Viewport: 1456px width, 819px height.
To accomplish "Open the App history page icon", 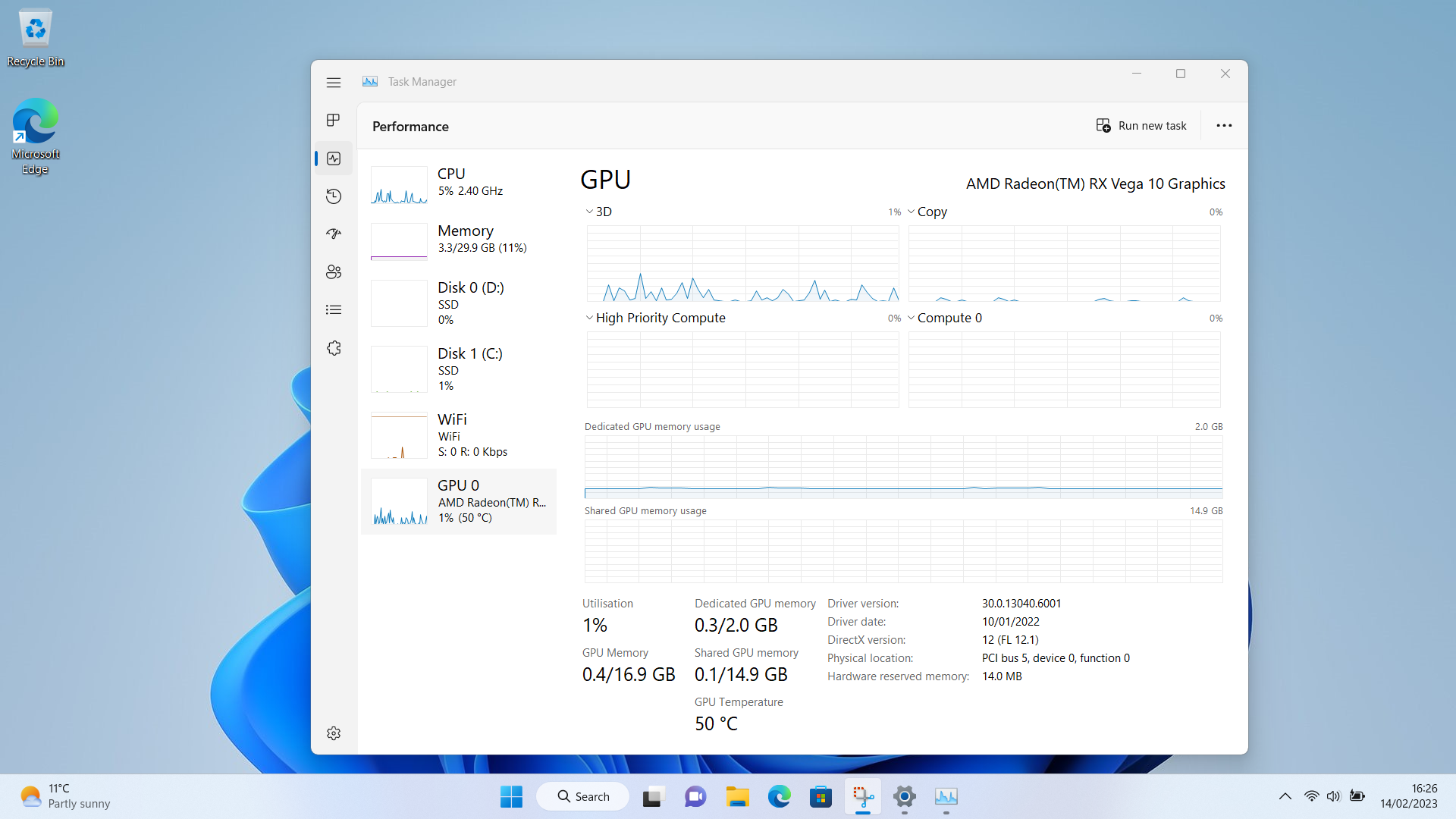I will click(x=334, y=196).
